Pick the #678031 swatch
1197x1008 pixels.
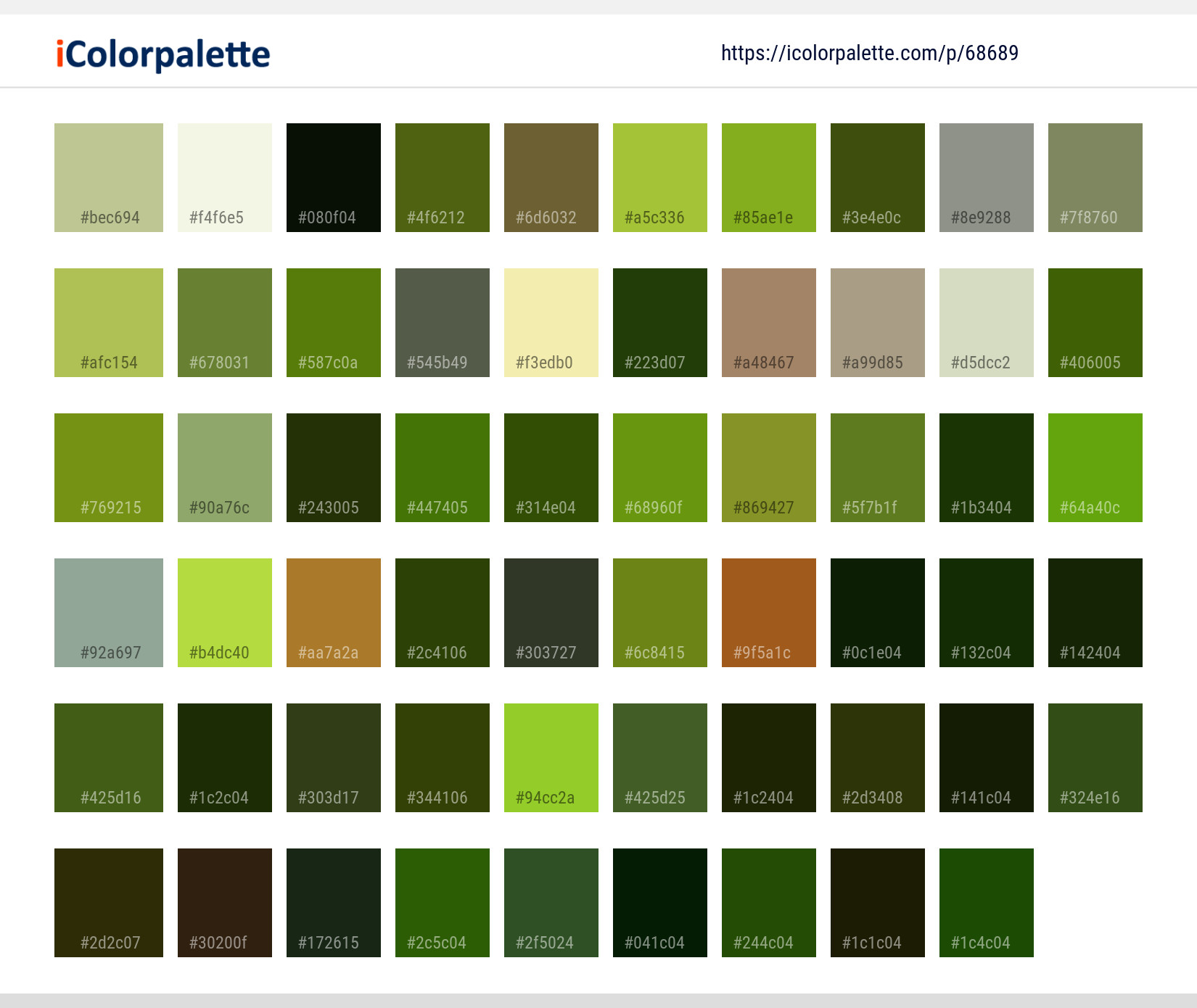[225, 323]
